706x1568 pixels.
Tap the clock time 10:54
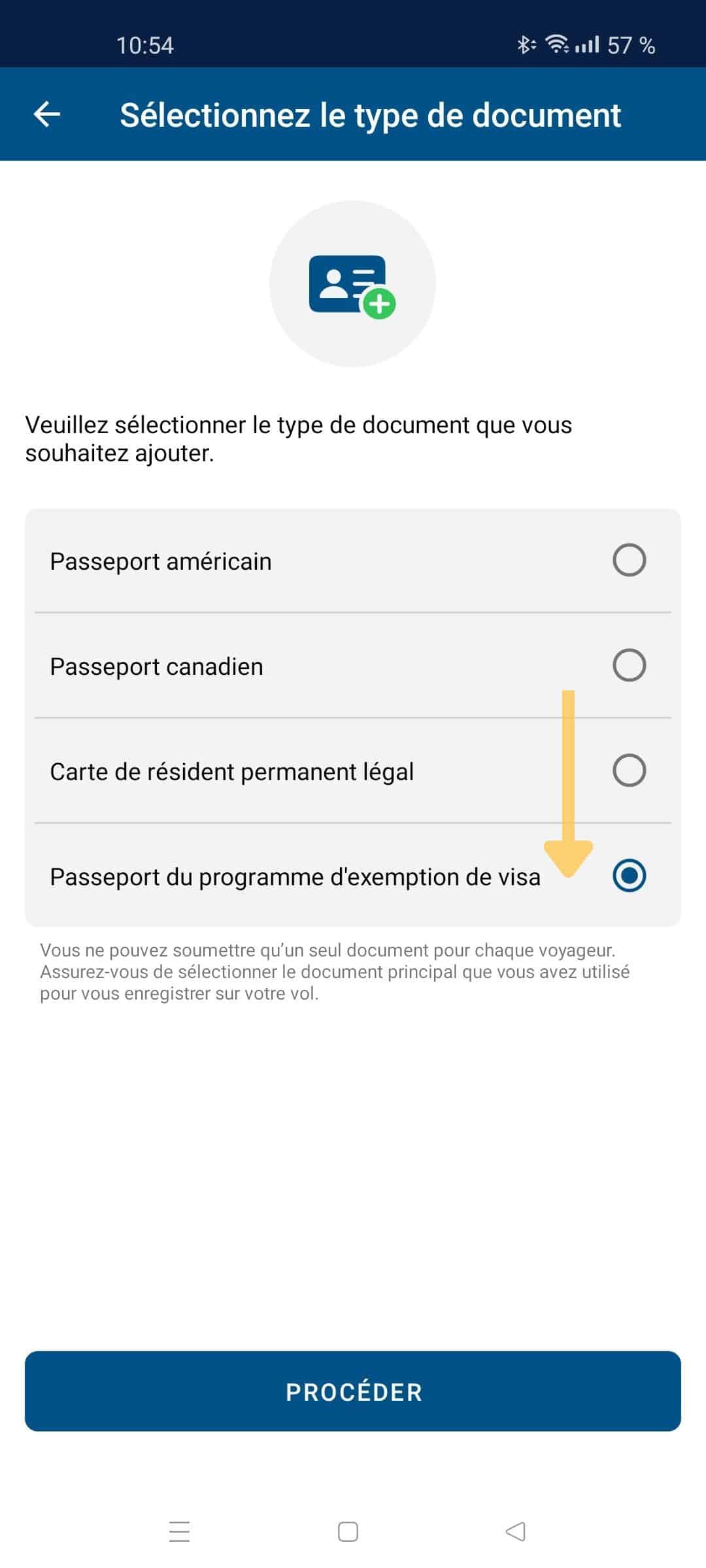coord(145,45)
